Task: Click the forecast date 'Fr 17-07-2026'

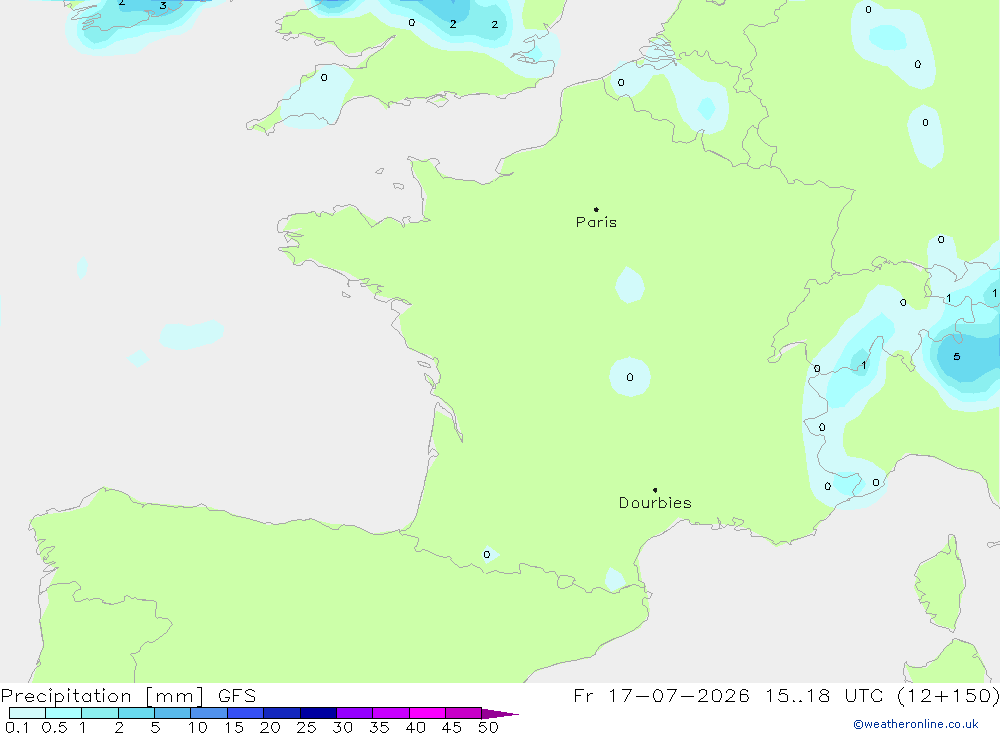Action: tap(661, 696)
